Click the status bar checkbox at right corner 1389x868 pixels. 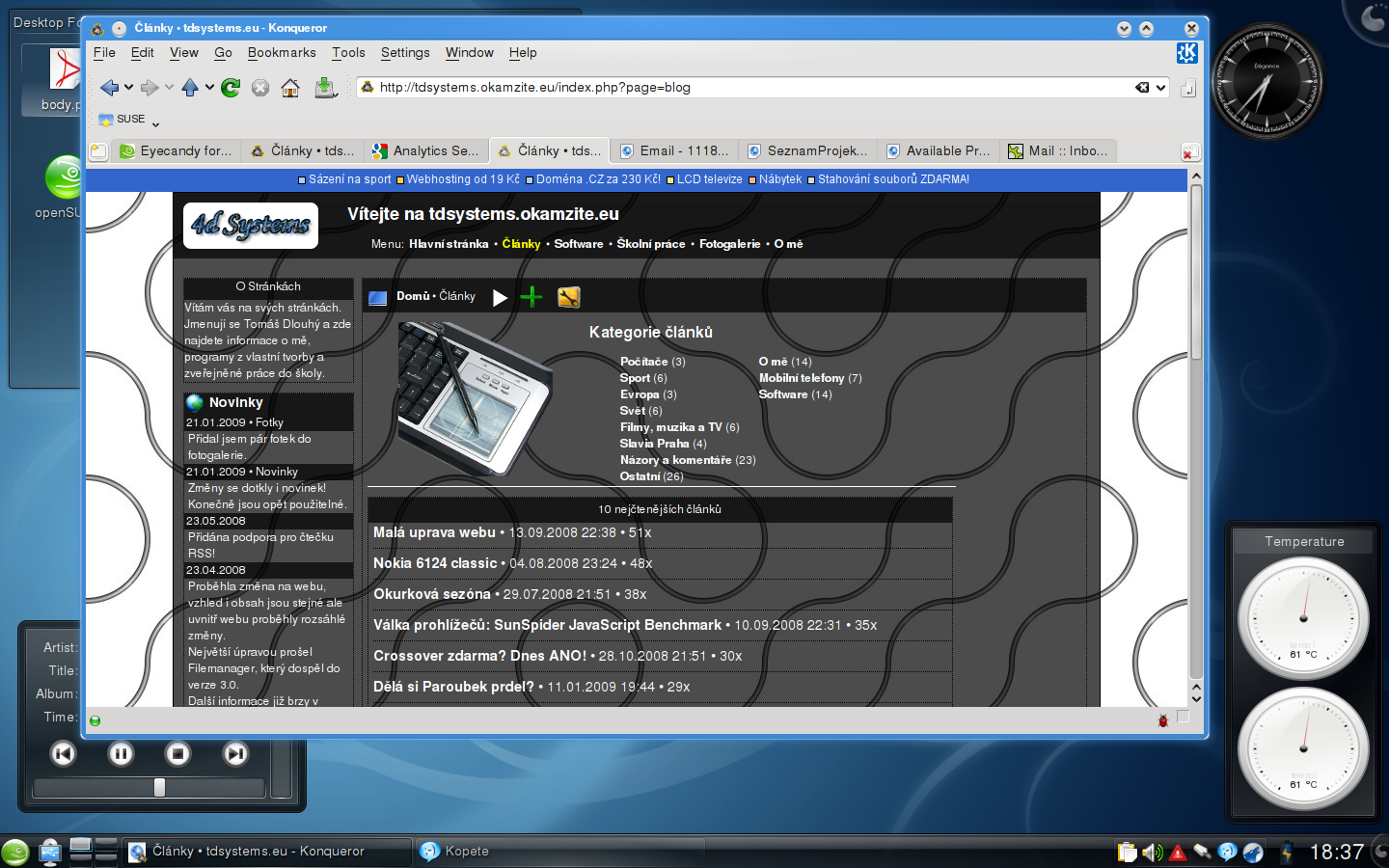[1184, 718]
